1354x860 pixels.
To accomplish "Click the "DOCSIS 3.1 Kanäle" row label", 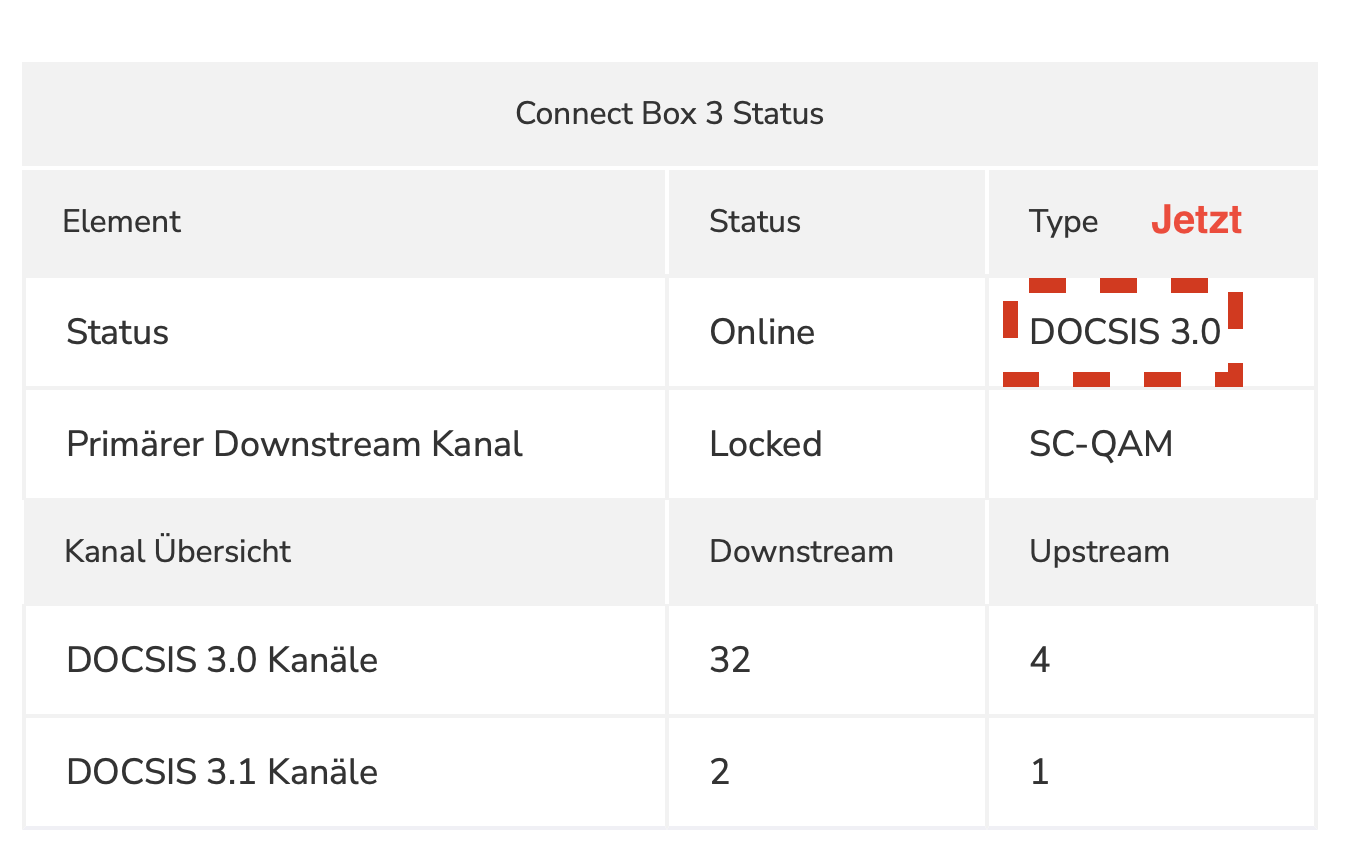I will (222, 772).
